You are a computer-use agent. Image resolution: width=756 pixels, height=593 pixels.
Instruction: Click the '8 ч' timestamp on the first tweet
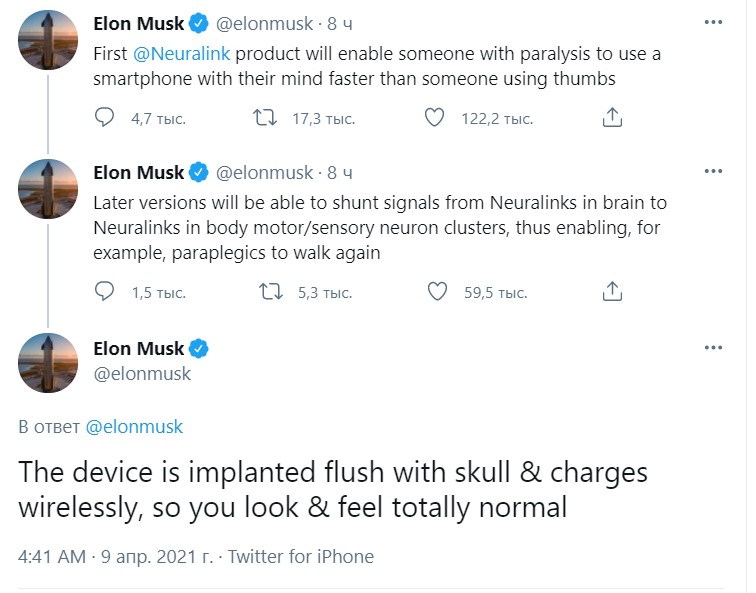(339, 22)
